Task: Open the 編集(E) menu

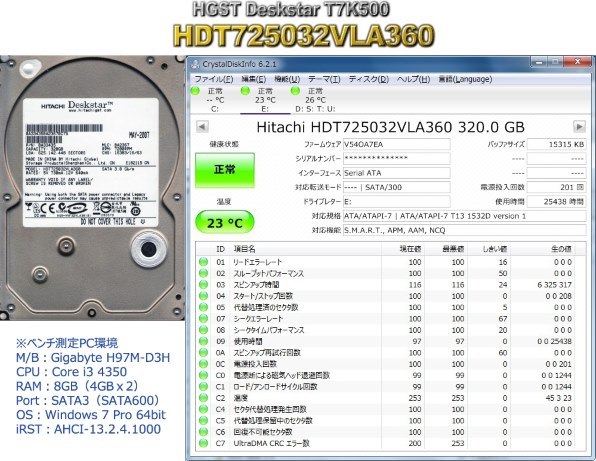Action: (x=254, y=79)
